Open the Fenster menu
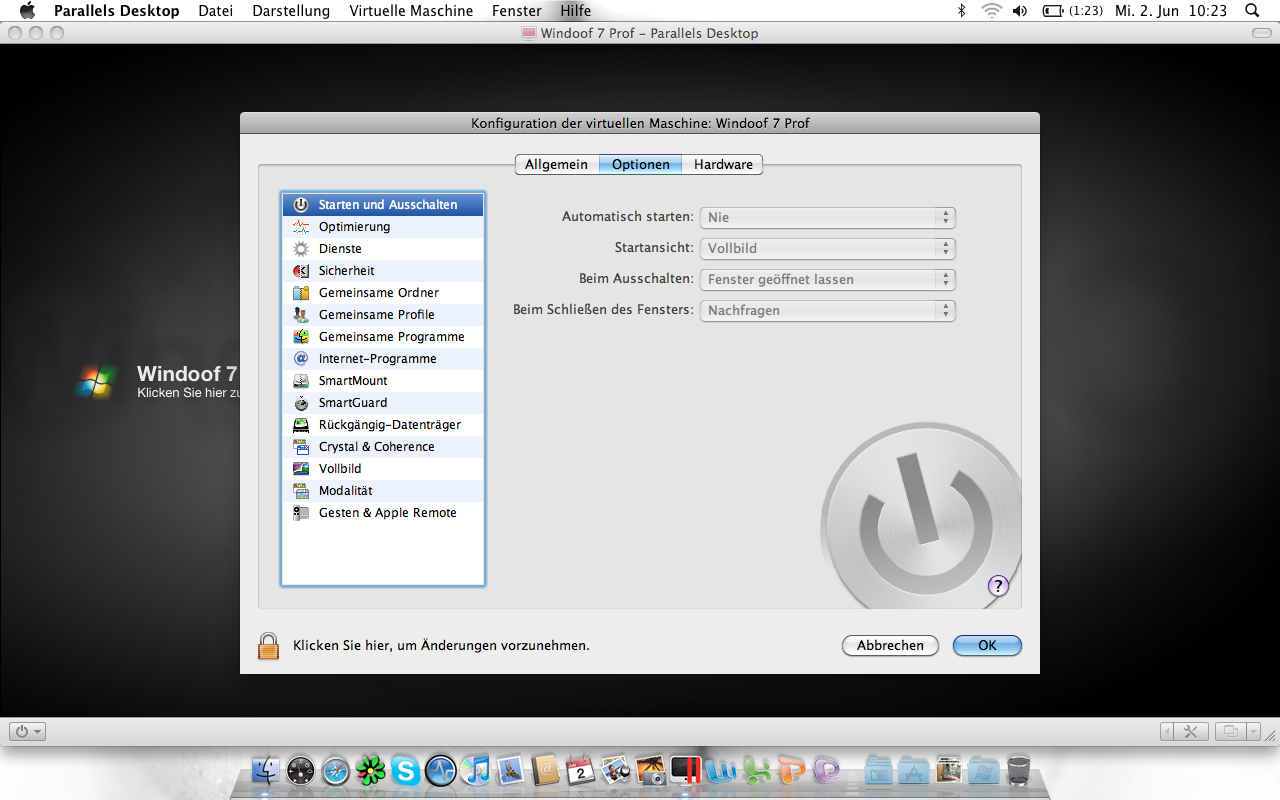Screen dimensions: 1280x800 [x=517, y=11]
